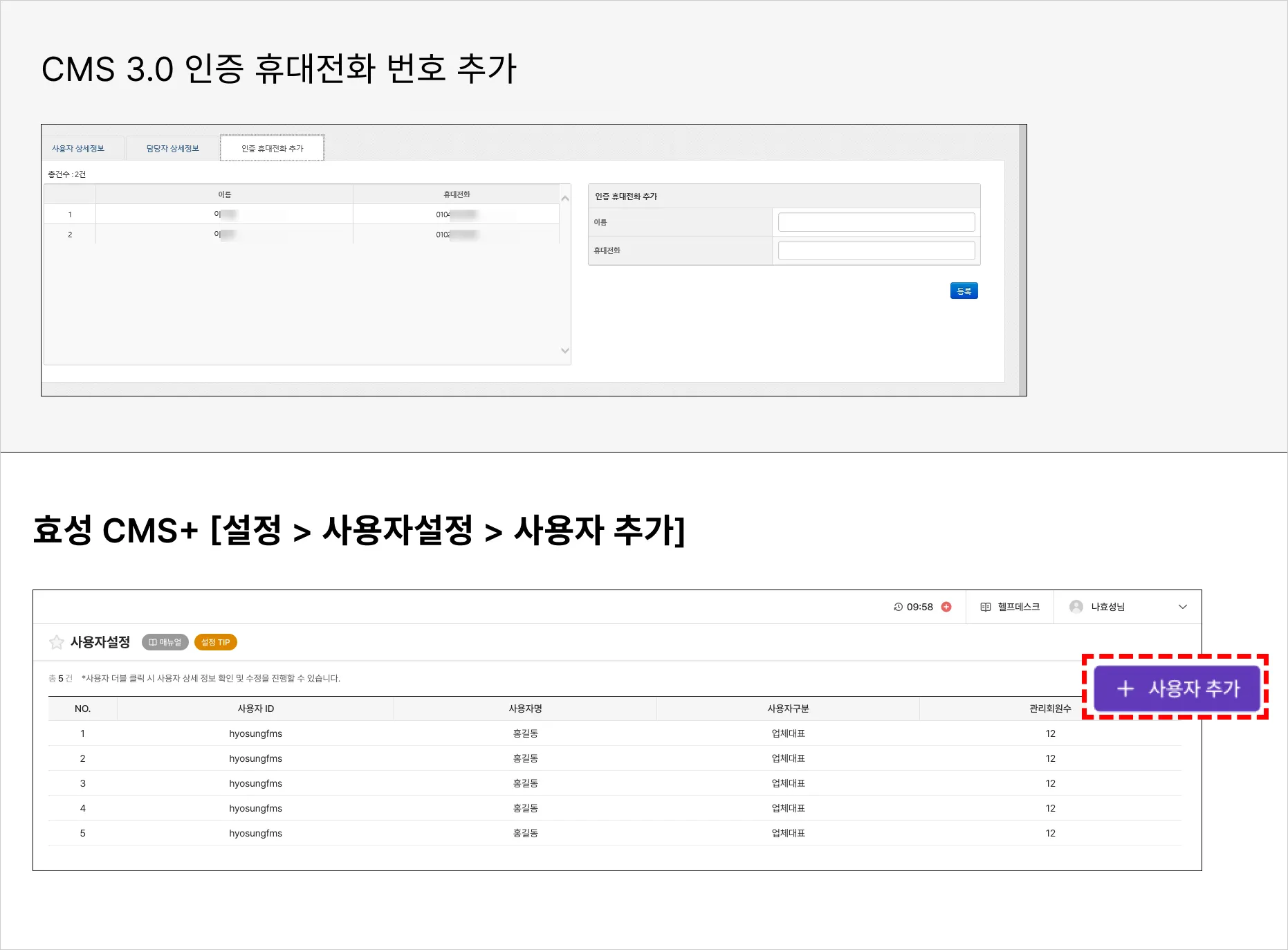Click the 사용자구분 column header
Screen dimensions: 1288x950
point(789,709)
